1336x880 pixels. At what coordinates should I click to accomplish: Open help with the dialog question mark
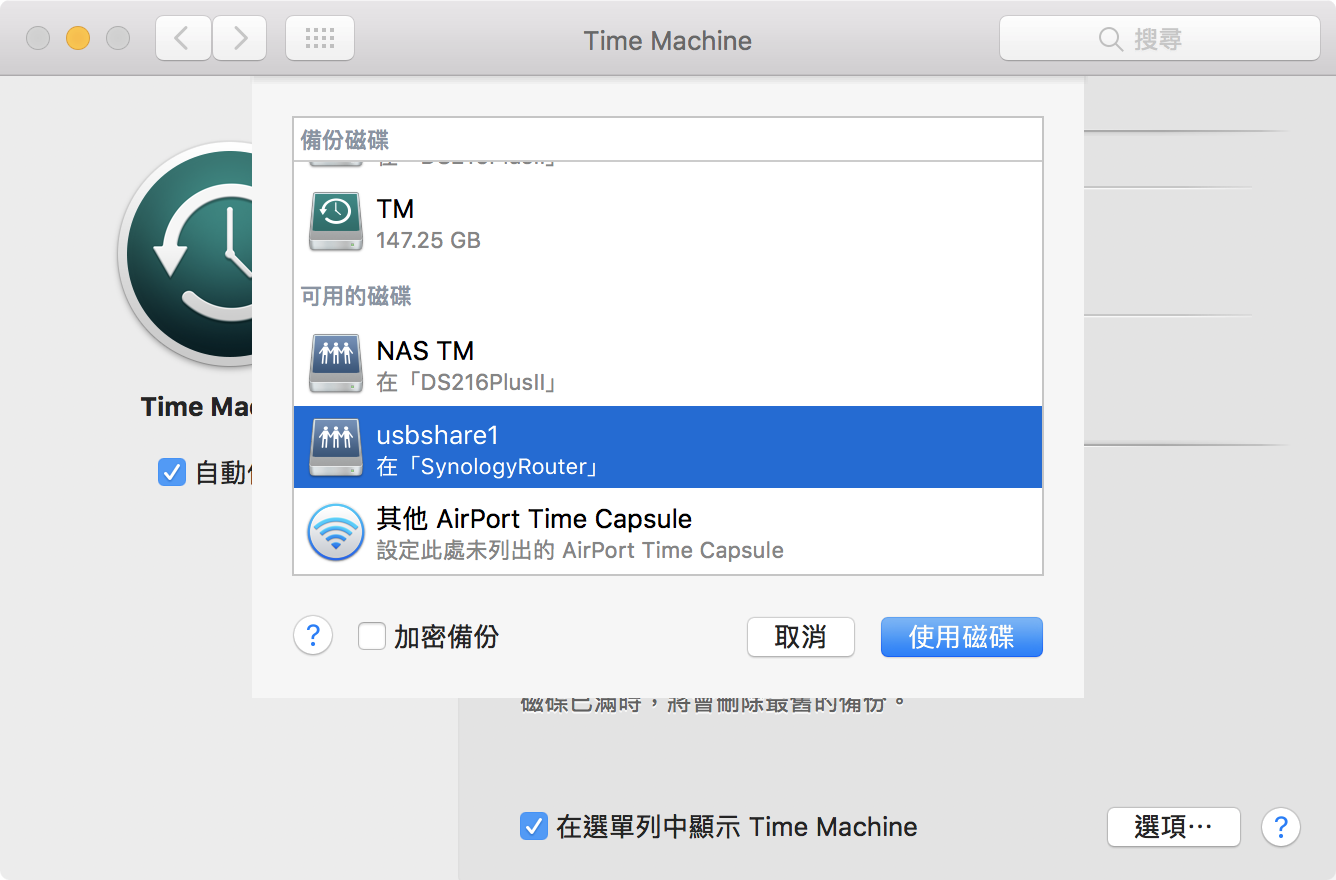pyautogui.click(x=313, y=636)
